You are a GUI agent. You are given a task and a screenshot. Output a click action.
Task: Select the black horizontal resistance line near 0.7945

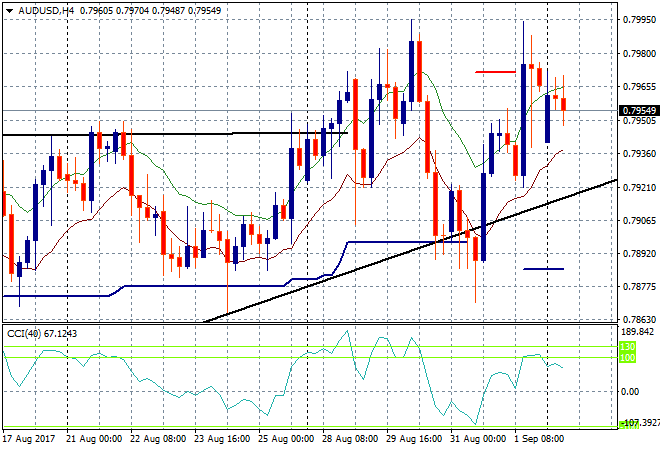pyautogui.click(x=175, y=134)
